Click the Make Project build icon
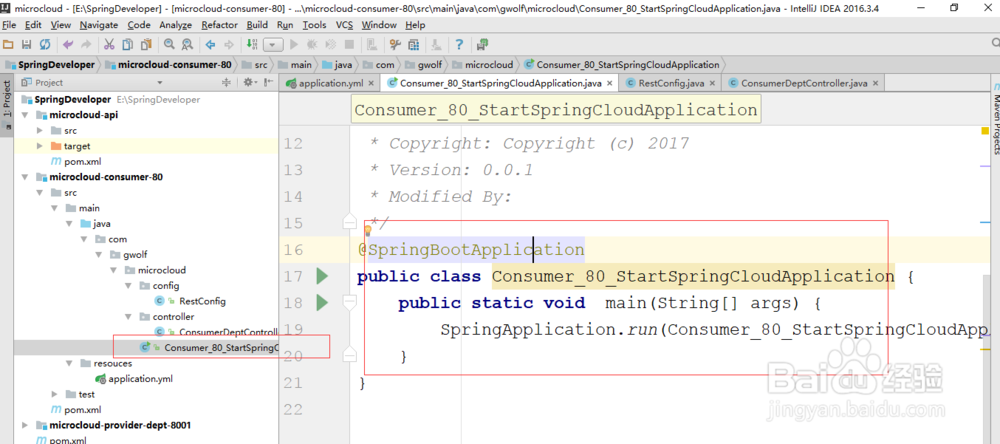The height and width of the screenshot is (444, 1000). (252, 45)
